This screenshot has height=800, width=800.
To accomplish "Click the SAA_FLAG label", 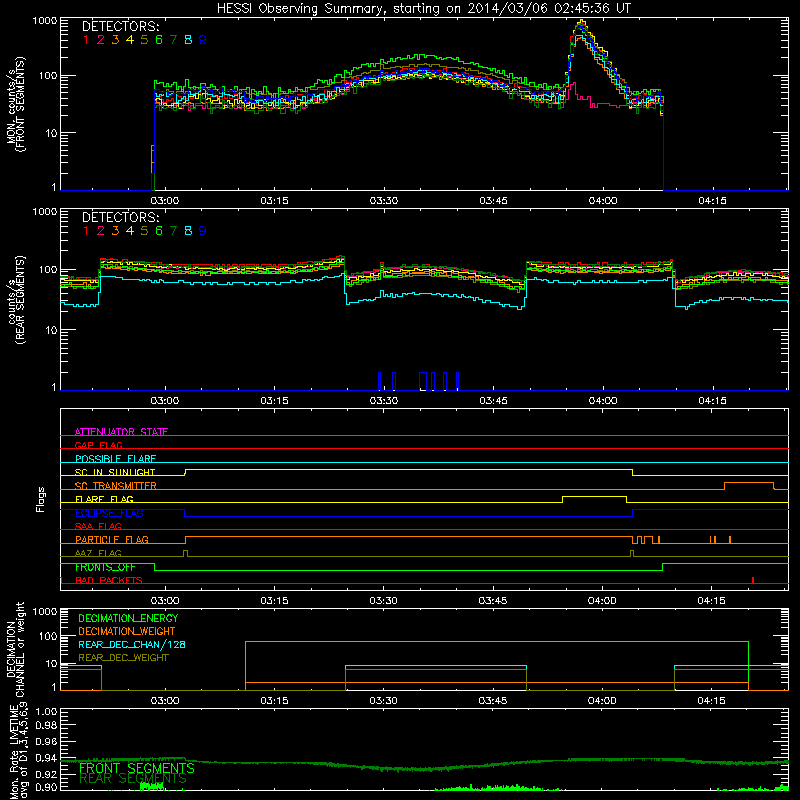I will tap(98, 526).
